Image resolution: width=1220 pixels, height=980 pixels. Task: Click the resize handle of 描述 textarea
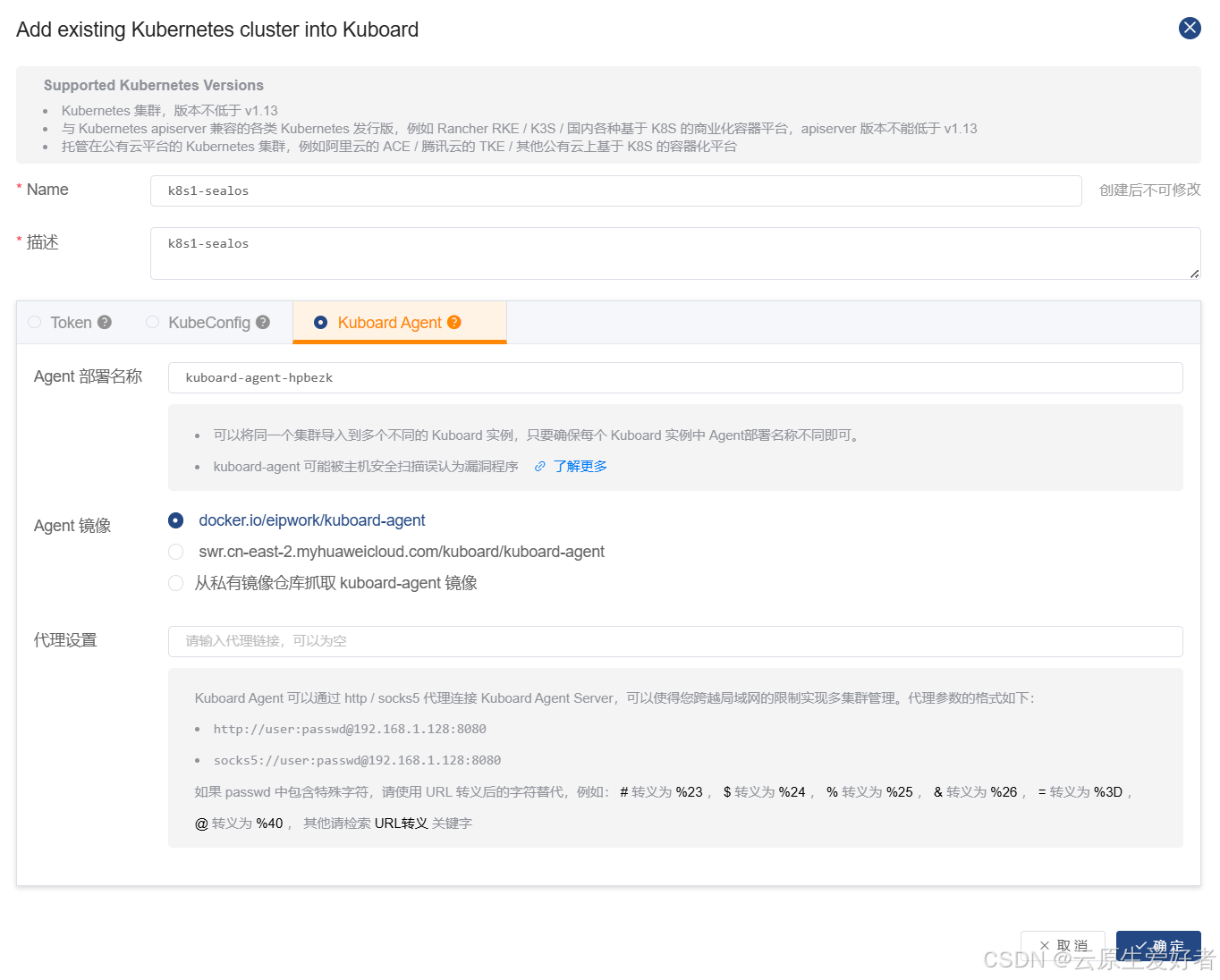[1194, 274]
